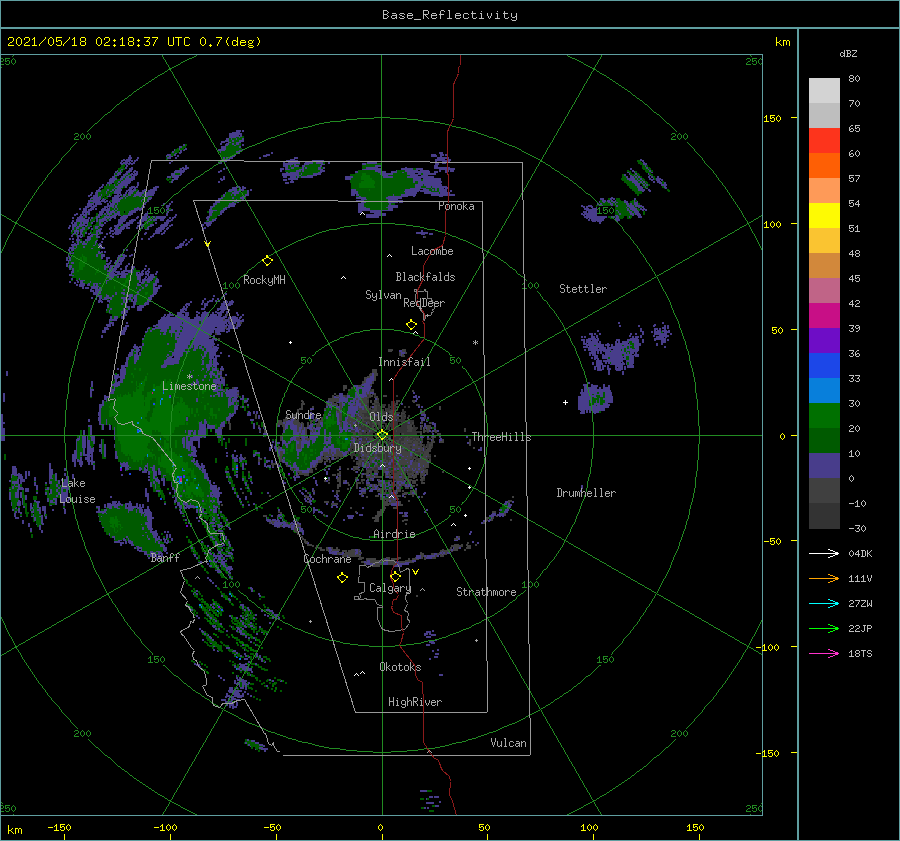Click the Lake Louise label
The image size is (900, 841).
[x=77, y=491]
